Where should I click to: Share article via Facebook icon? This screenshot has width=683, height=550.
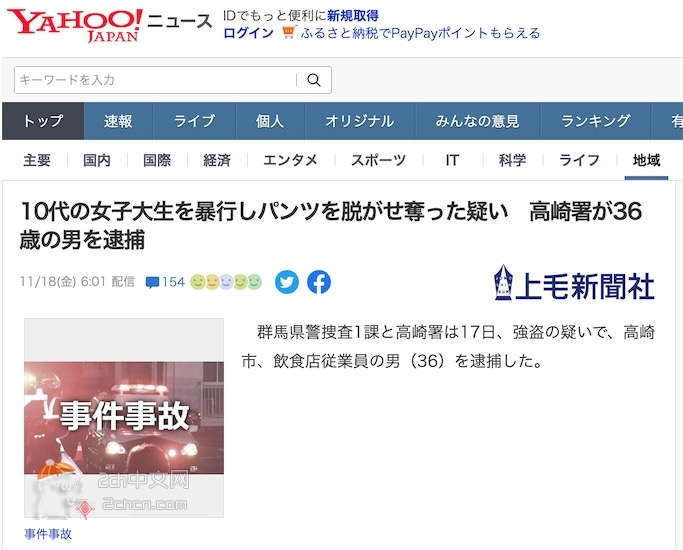tap(319, 282)
